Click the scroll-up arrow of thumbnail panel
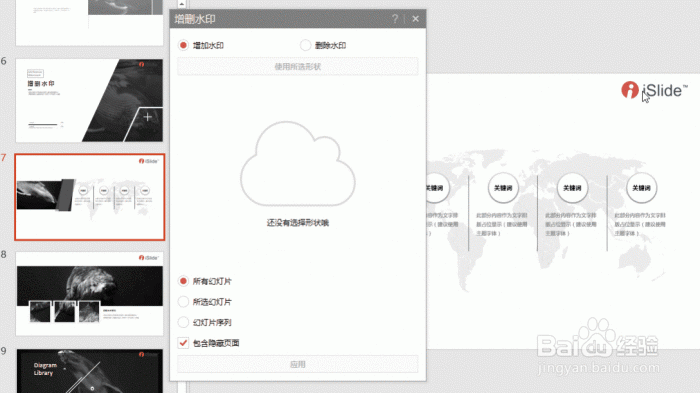700x393 pixels. pyautogui.click(x=182, y=4)
